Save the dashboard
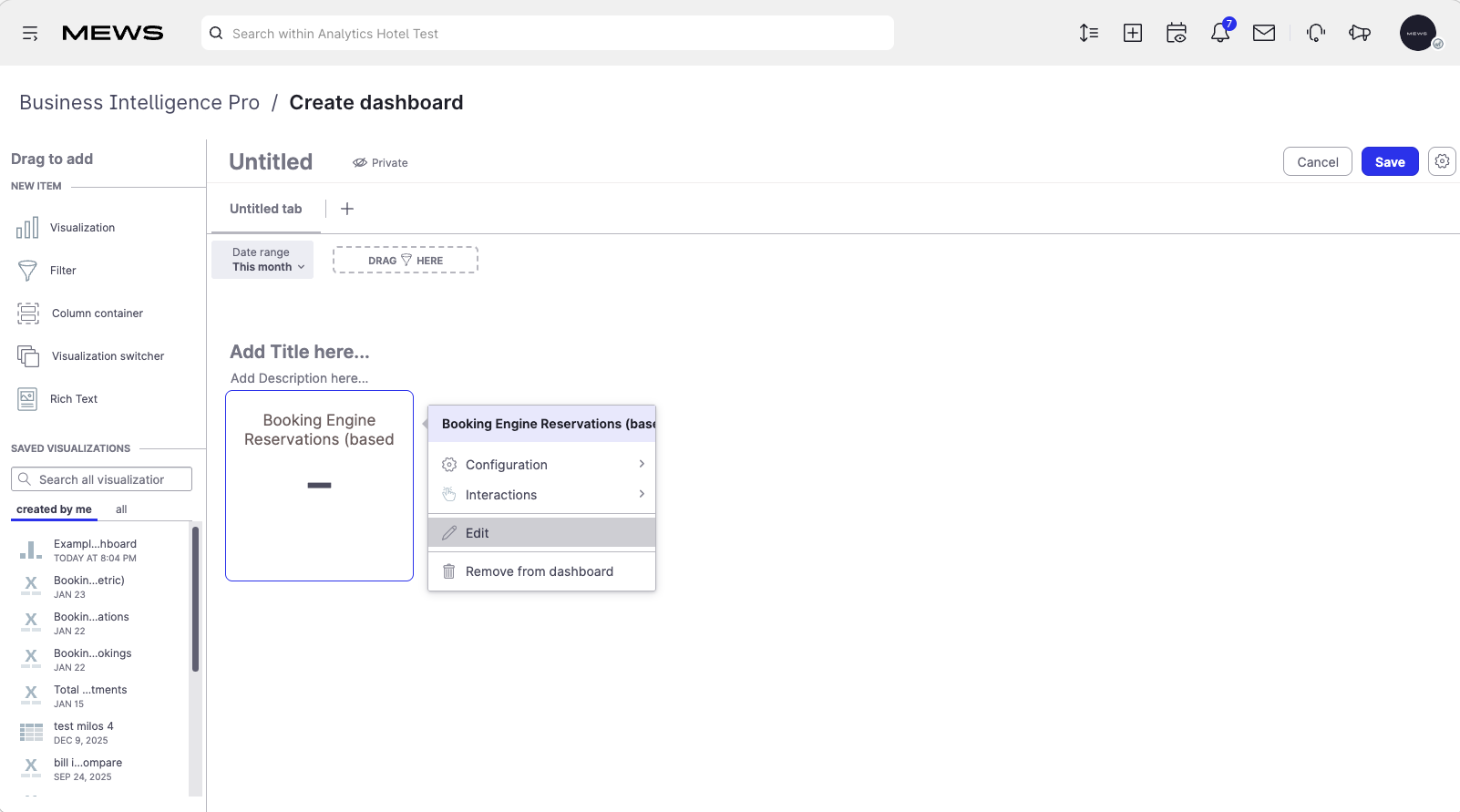 1390,161
